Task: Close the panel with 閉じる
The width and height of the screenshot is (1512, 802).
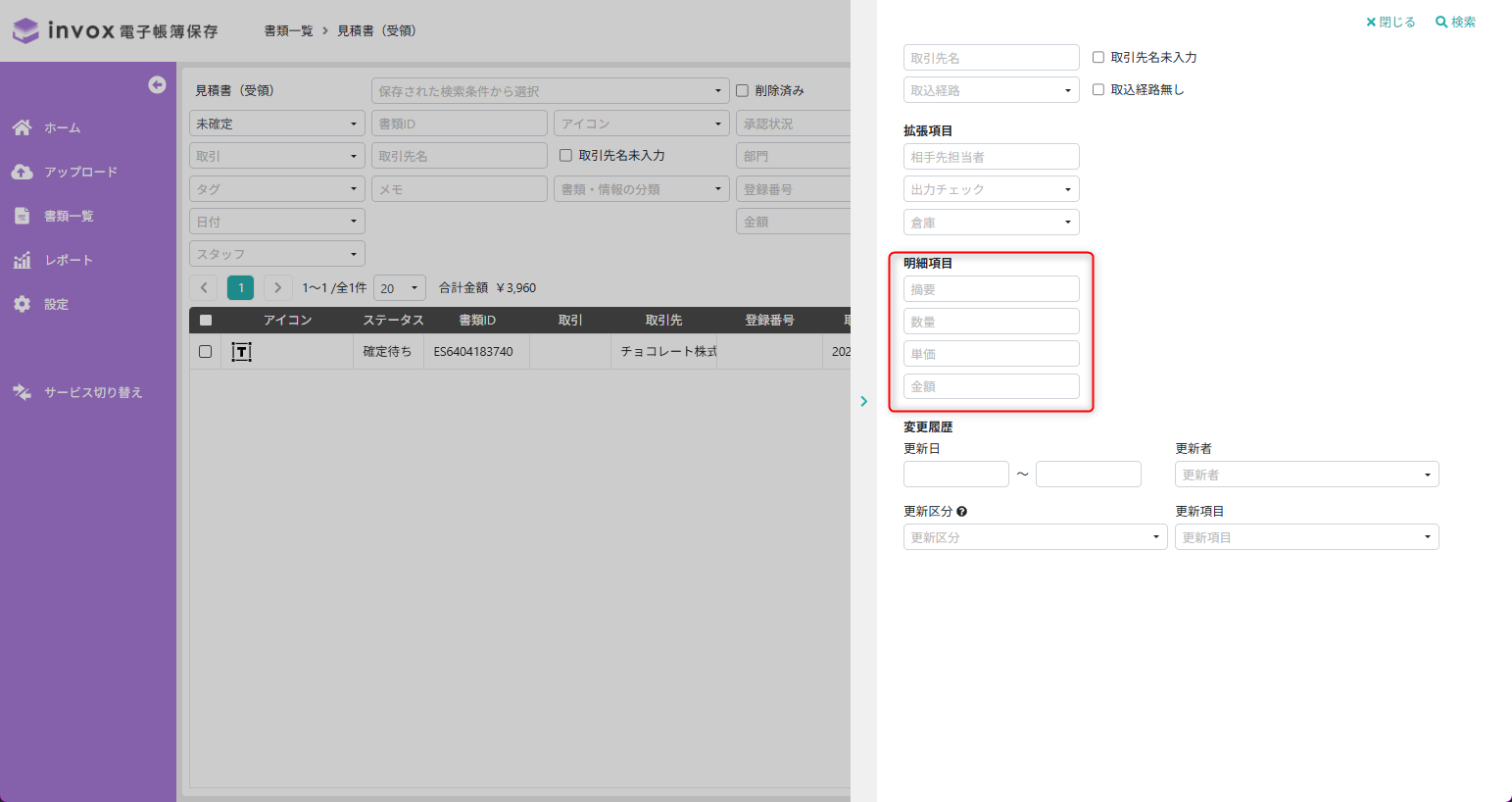Action: (1390, 22)
